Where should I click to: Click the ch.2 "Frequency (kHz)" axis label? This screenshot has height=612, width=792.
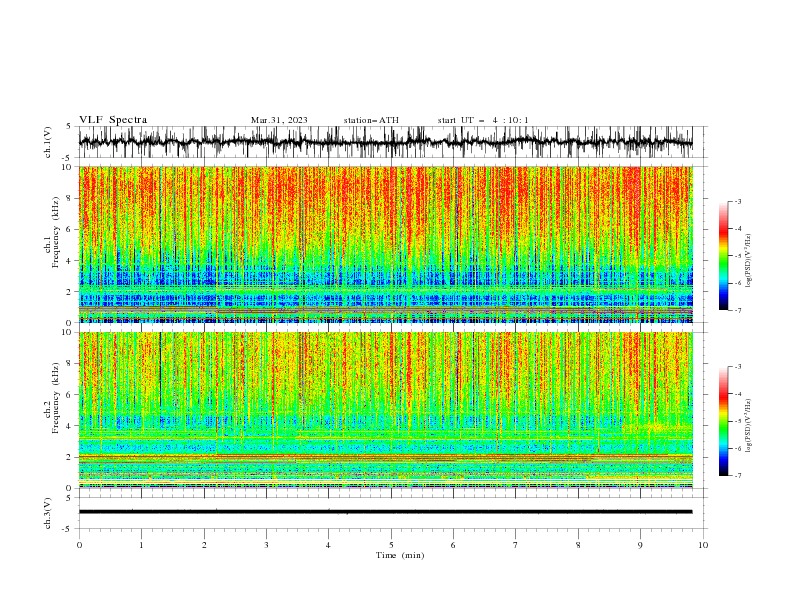coord(56,398)
